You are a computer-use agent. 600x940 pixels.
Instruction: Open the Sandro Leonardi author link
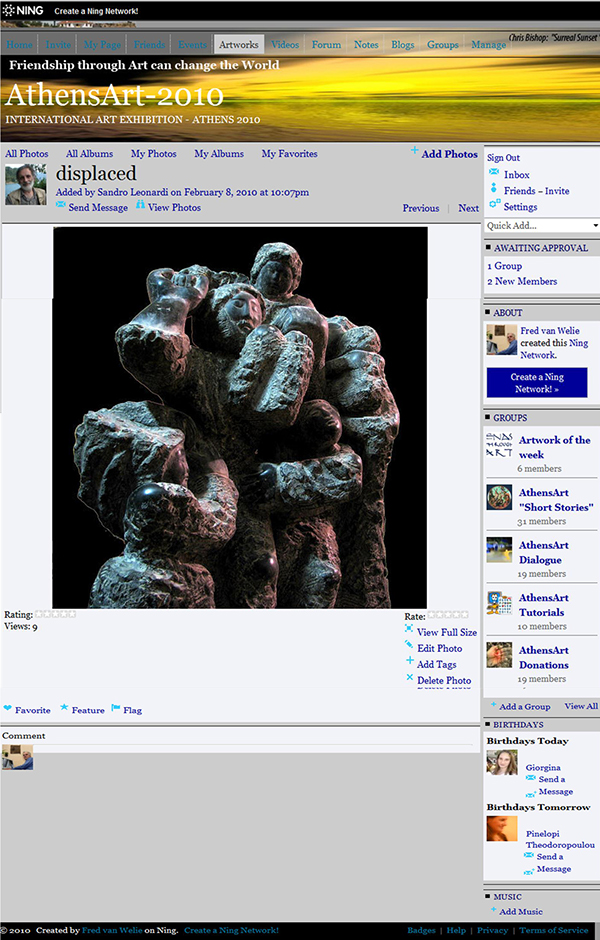click(x=132, y=192)
